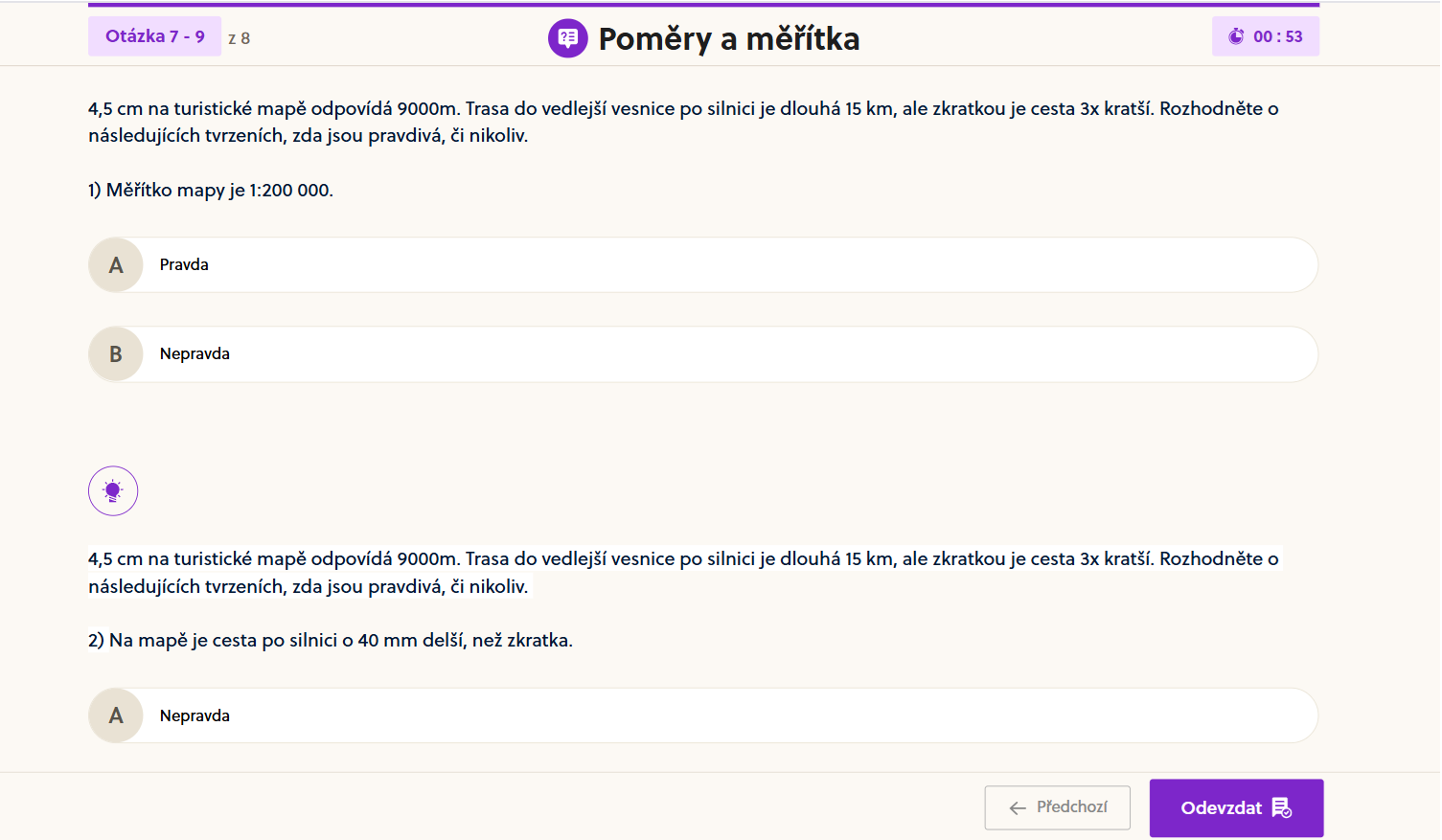Select answer A Nepravda for statement 2
The height and width of the screenshot is (840, 1442).
point(703,715)
